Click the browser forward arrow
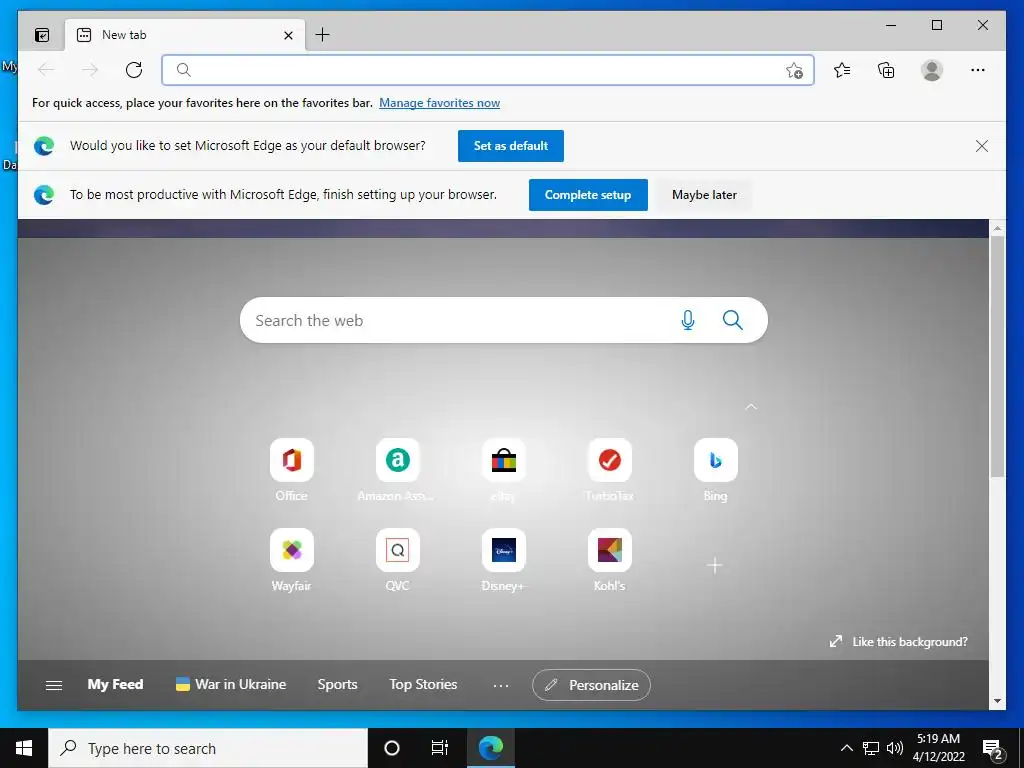 click(x=90, y=70)
